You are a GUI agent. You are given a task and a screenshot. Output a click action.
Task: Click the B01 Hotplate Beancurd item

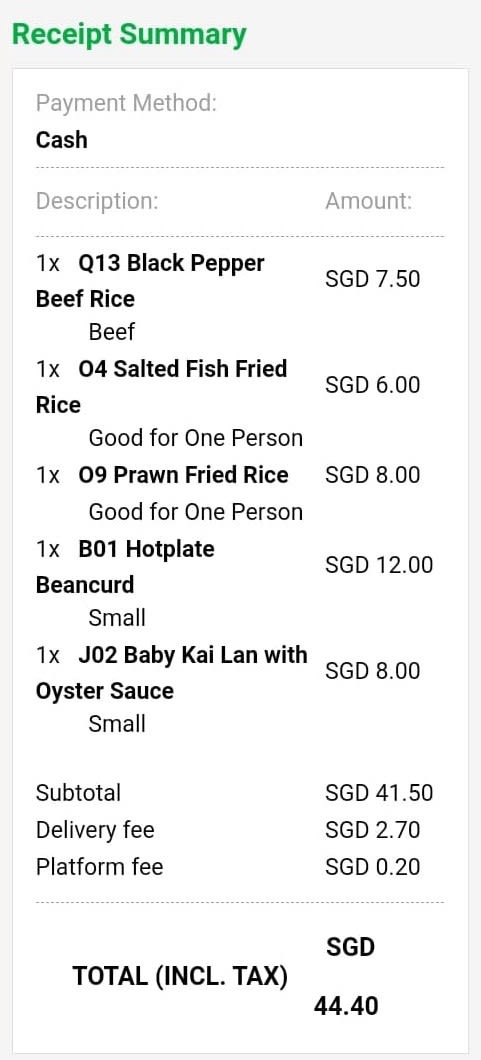125,567
